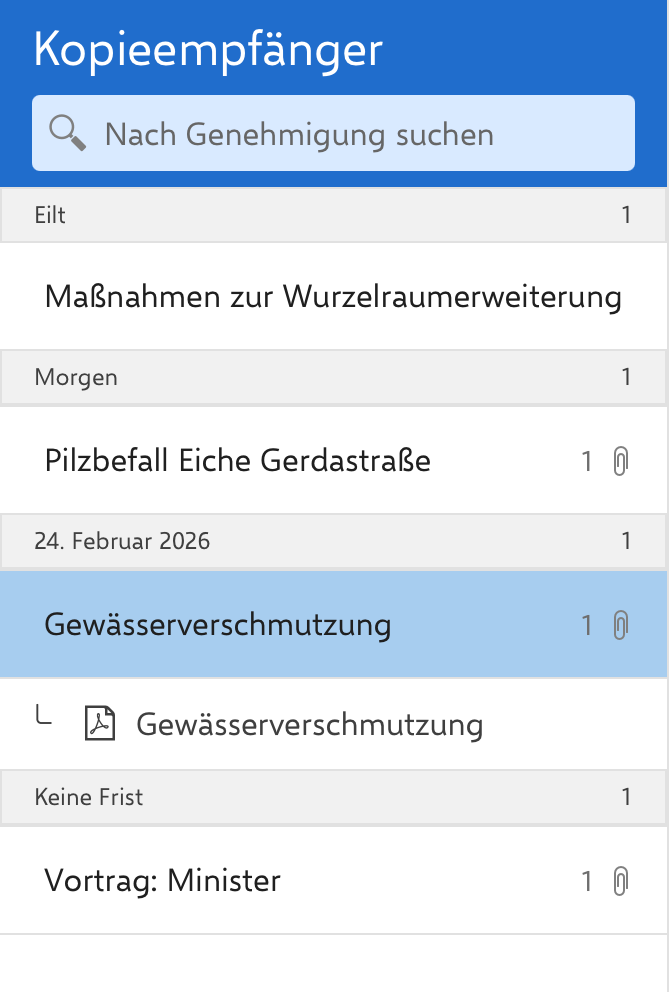Select the highlighted Gewässerverschmutzung entry
669x992 pixels.
click(218, 625)
